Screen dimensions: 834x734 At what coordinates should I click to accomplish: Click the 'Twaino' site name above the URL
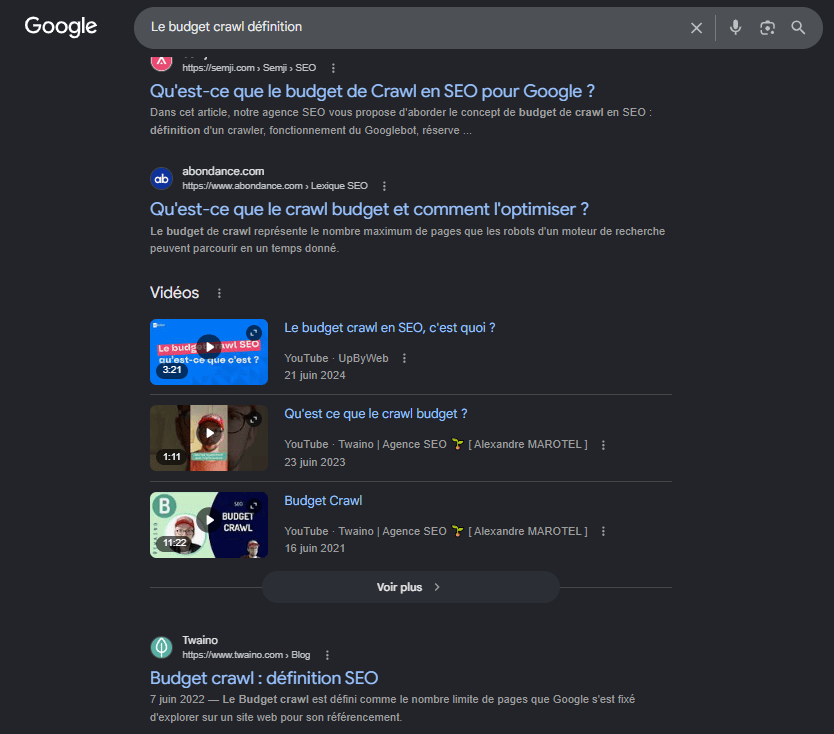point(200,640)
